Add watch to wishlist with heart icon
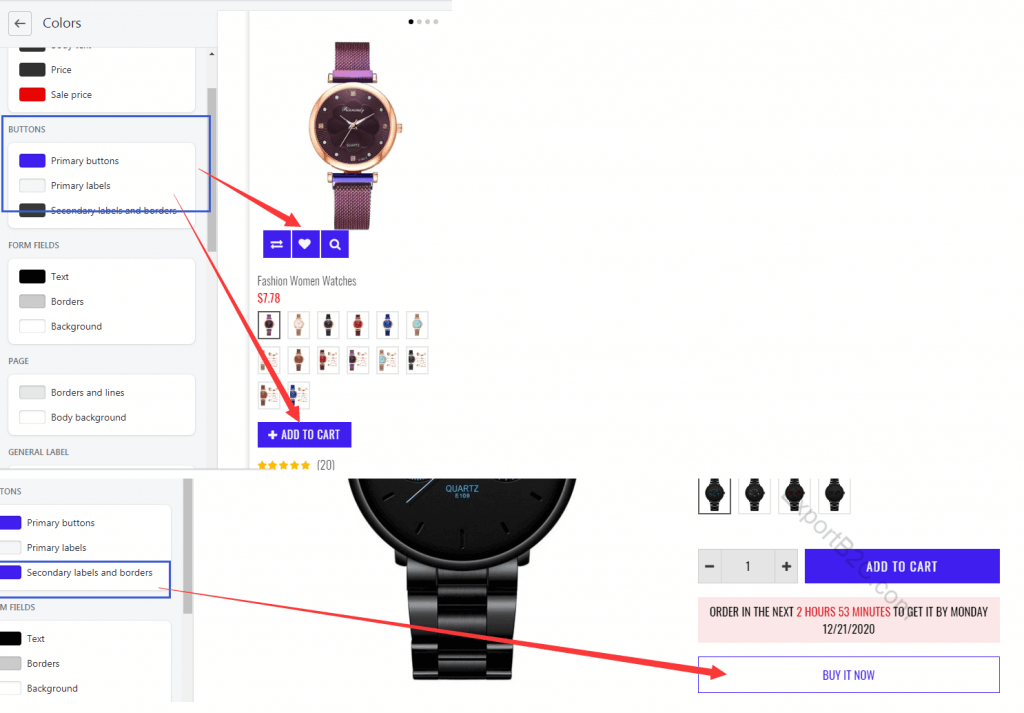This screenshot has height=713, width=1024. 305,244
